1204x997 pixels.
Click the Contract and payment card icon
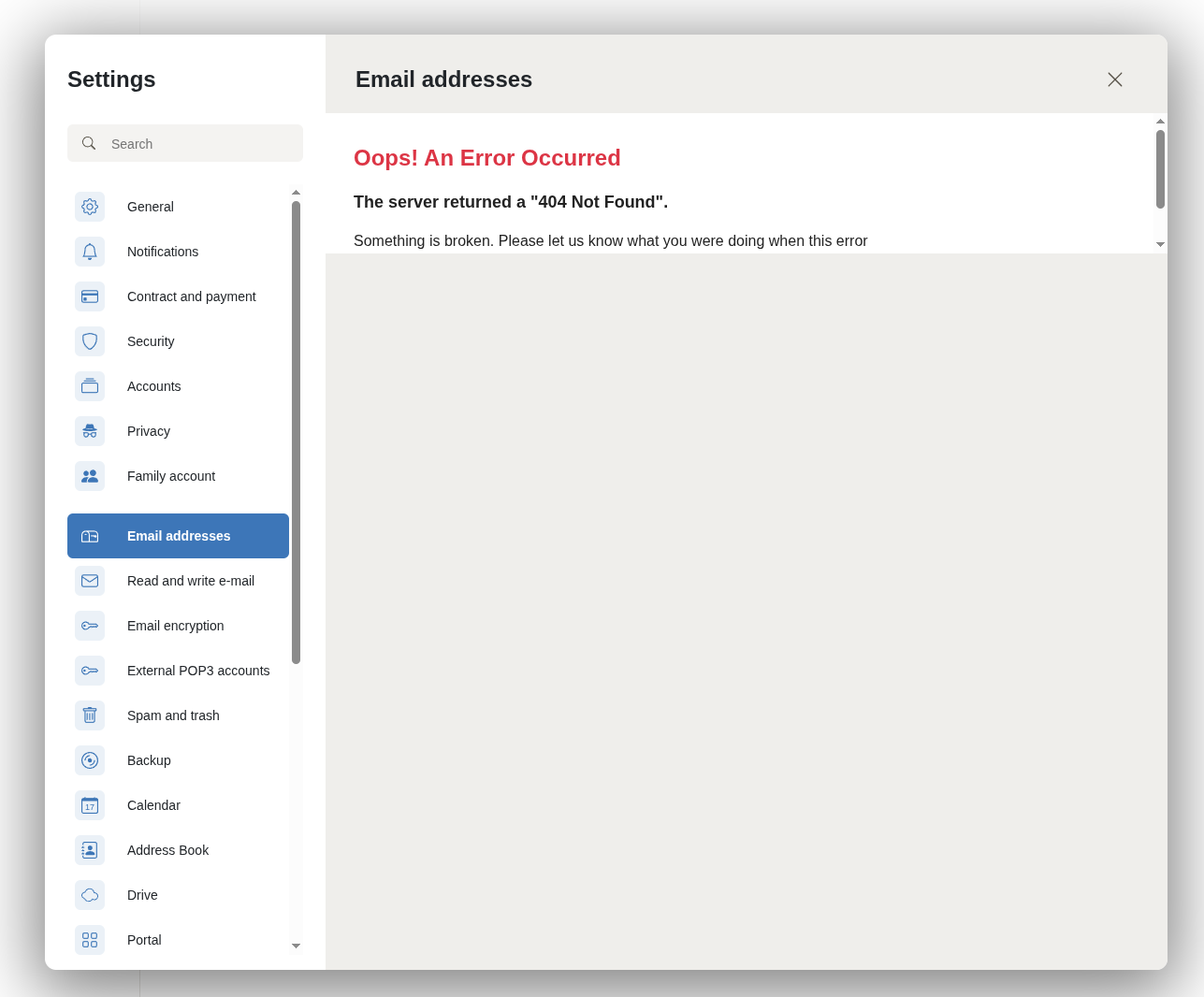pyautogui.click(x=90, y=296)
